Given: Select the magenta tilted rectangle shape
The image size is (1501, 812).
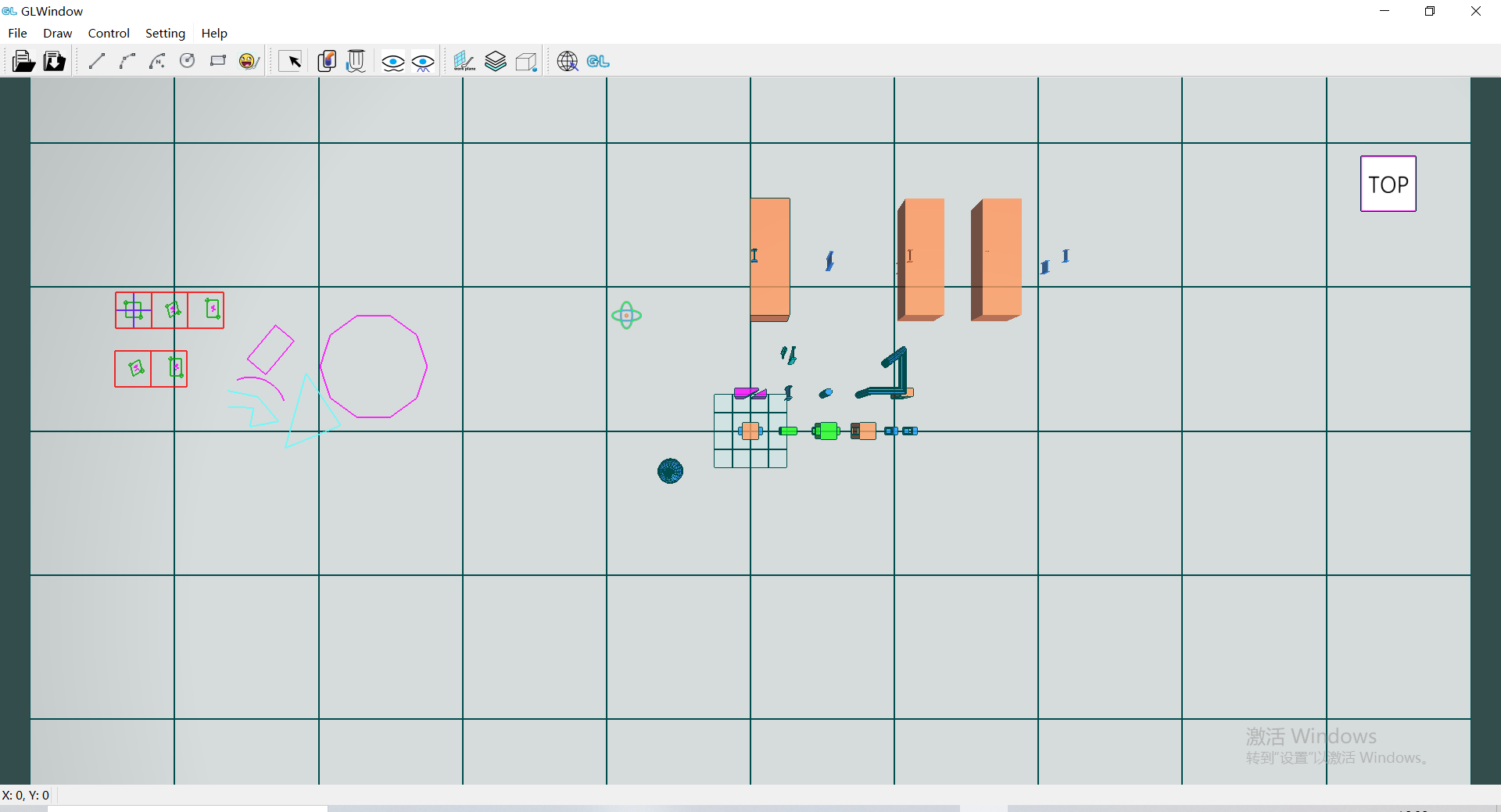Looking at the screenshot, I should (270, 349).
